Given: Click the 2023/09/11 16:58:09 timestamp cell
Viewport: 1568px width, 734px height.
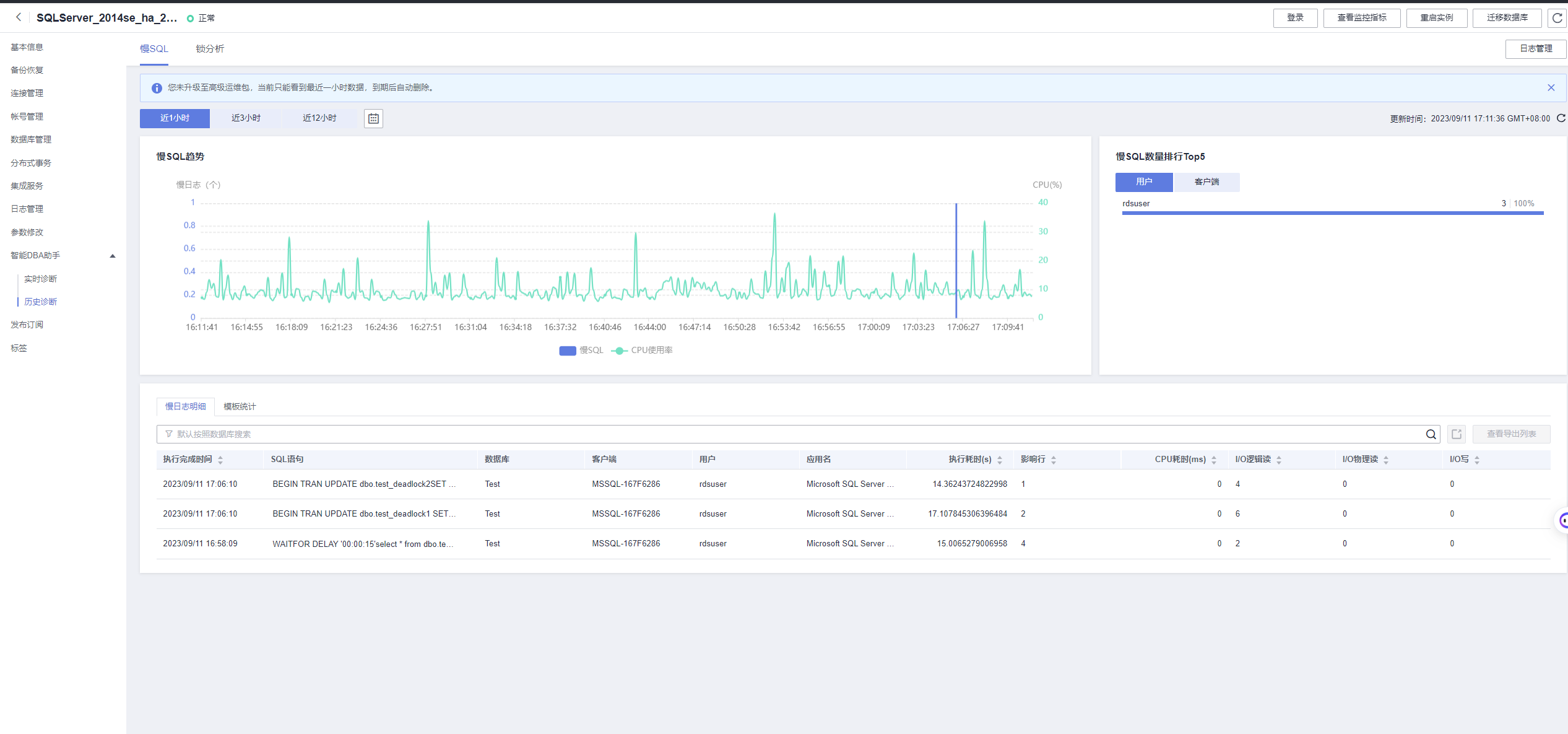Looking at the screenshot, I should coord(200,544).
